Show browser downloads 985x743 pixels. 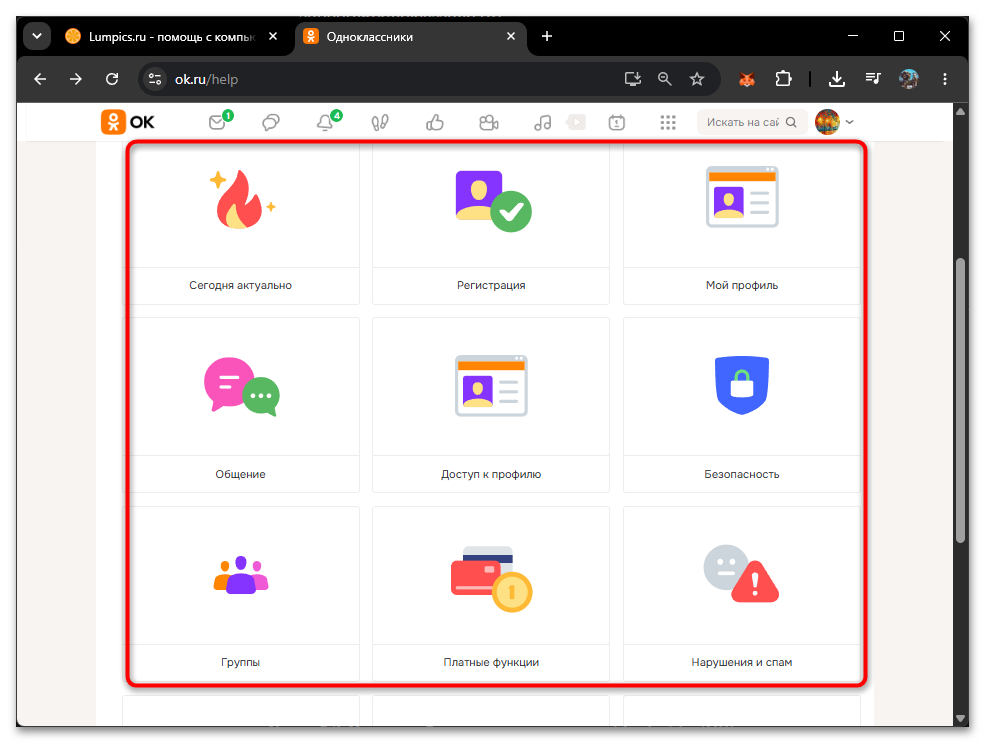836,79
